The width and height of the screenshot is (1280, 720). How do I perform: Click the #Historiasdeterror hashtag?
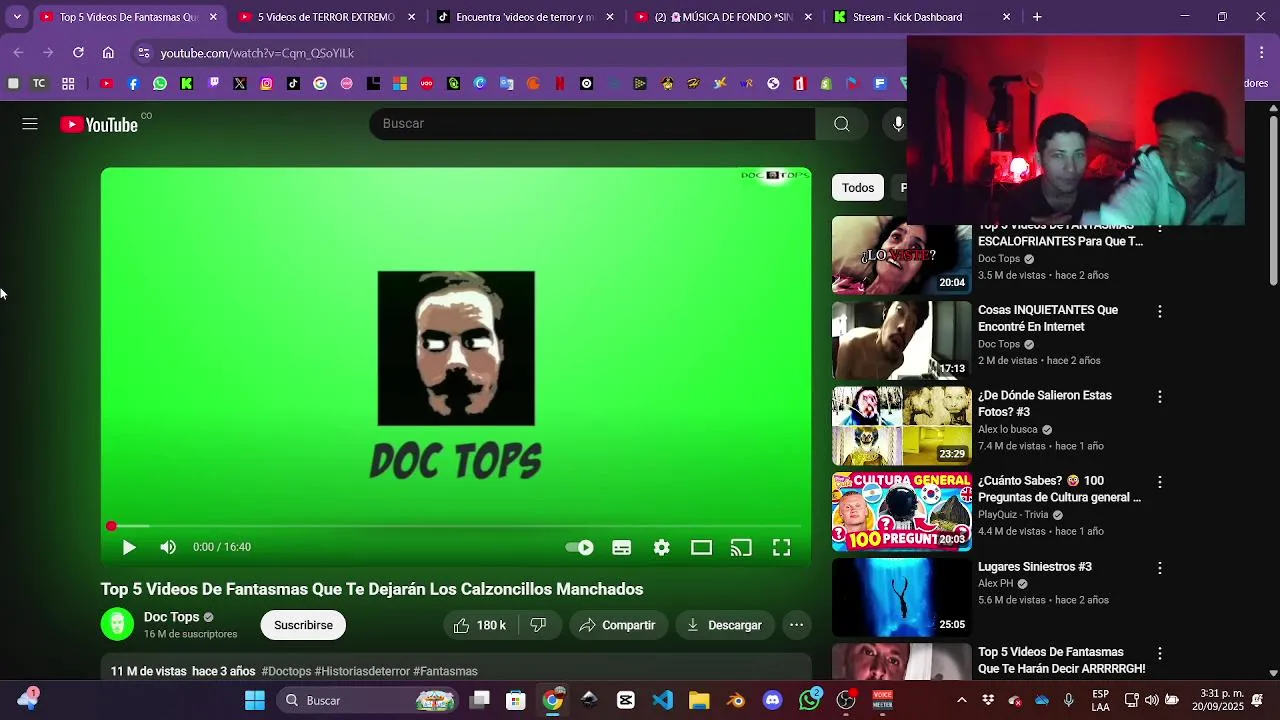pyautogui.click(x=362, y=671)
